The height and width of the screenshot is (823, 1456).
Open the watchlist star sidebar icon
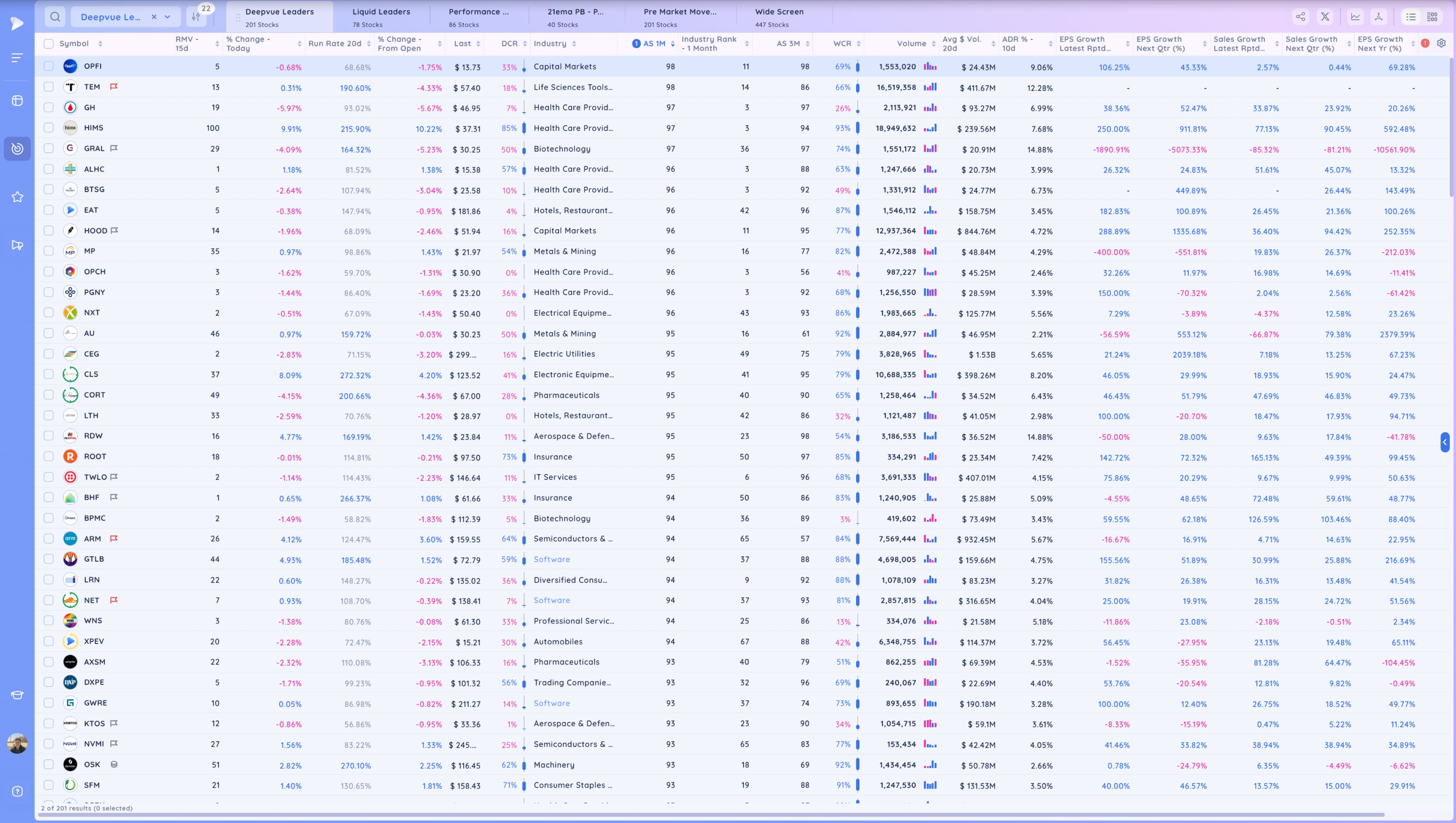pos(17,197)
